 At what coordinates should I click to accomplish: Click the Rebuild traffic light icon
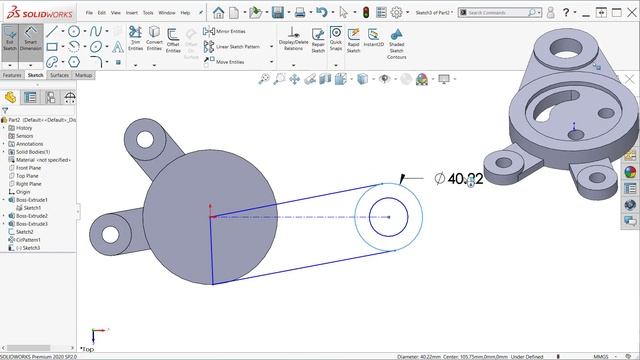[366, 13]
